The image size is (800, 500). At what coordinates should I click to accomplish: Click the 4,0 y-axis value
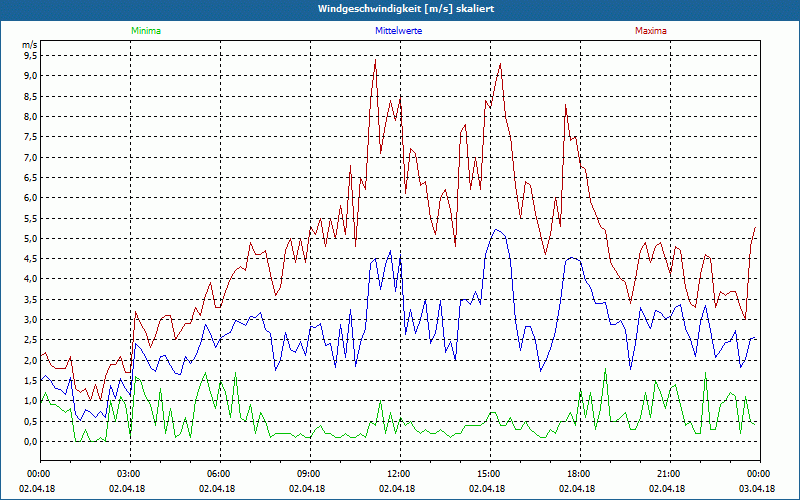pyautogui.click(x=32, y=279)
